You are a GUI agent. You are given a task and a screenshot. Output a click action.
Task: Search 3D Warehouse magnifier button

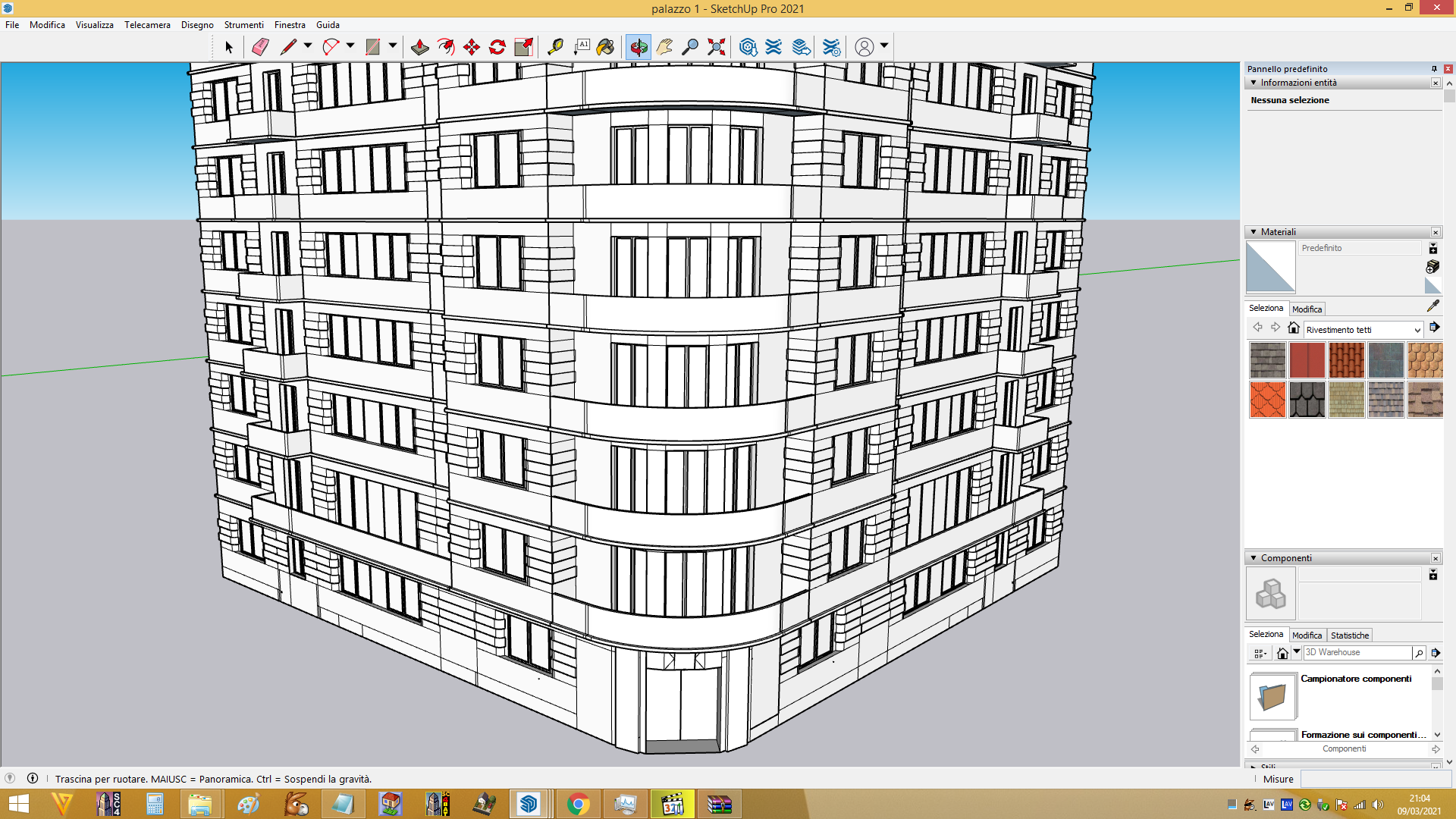[x=1419, y=653]
